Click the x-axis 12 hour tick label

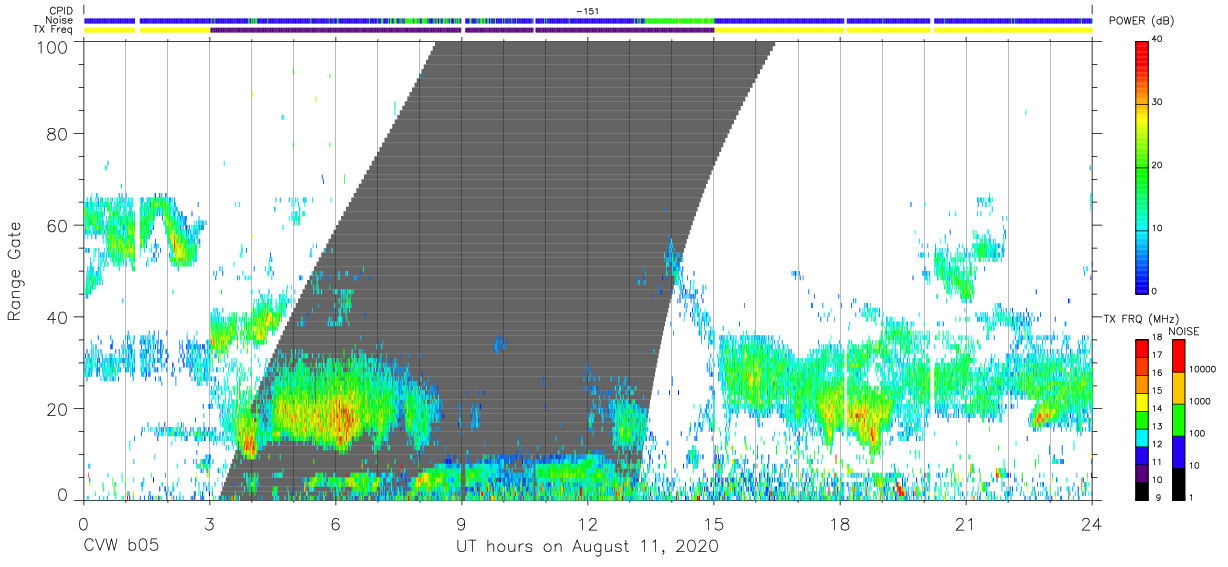pyautogui.click(x=588, y=524)
